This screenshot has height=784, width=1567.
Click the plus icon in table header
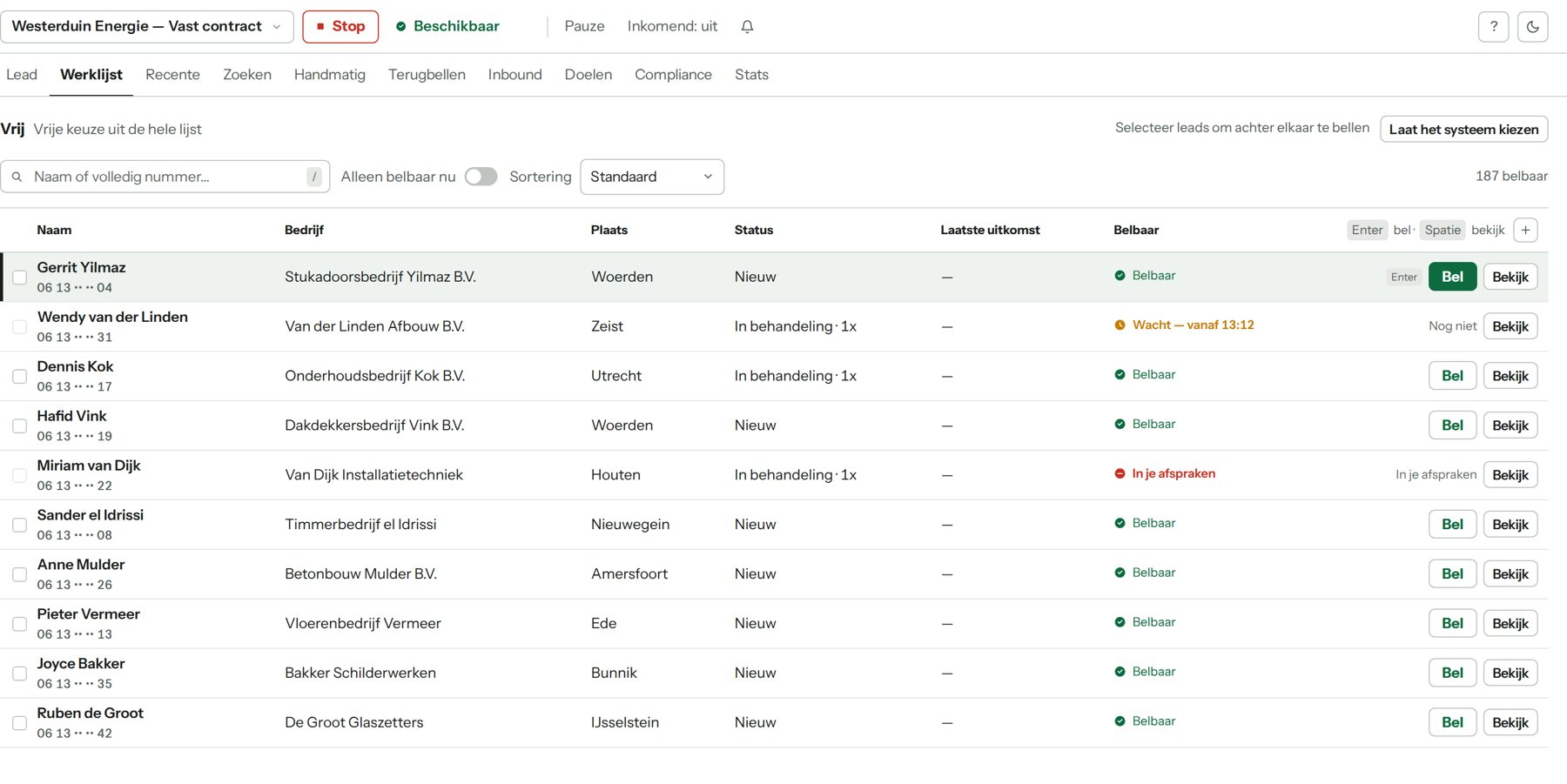click(x=1525, y=231)
